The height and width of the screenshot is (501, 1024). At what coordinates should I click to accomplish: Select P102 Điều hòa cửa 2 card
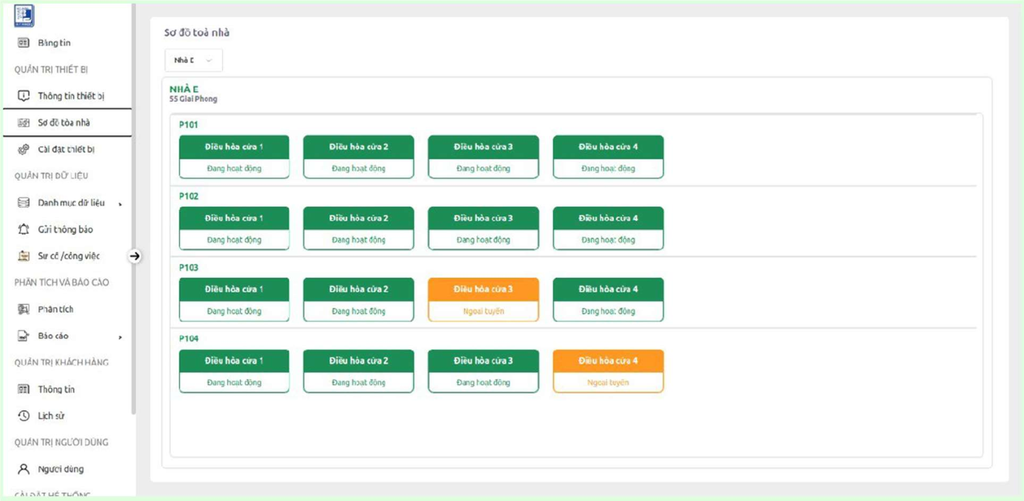point(359,228)
